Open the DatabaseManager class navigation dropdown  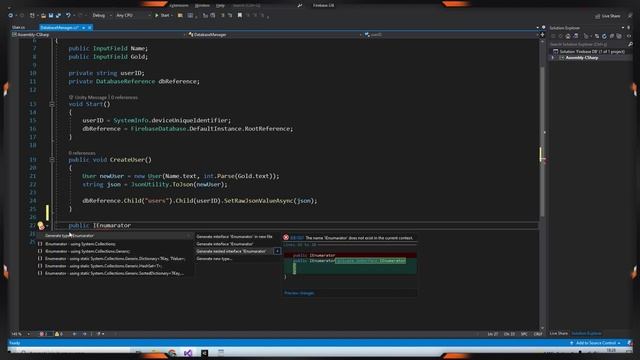[275, 35]
